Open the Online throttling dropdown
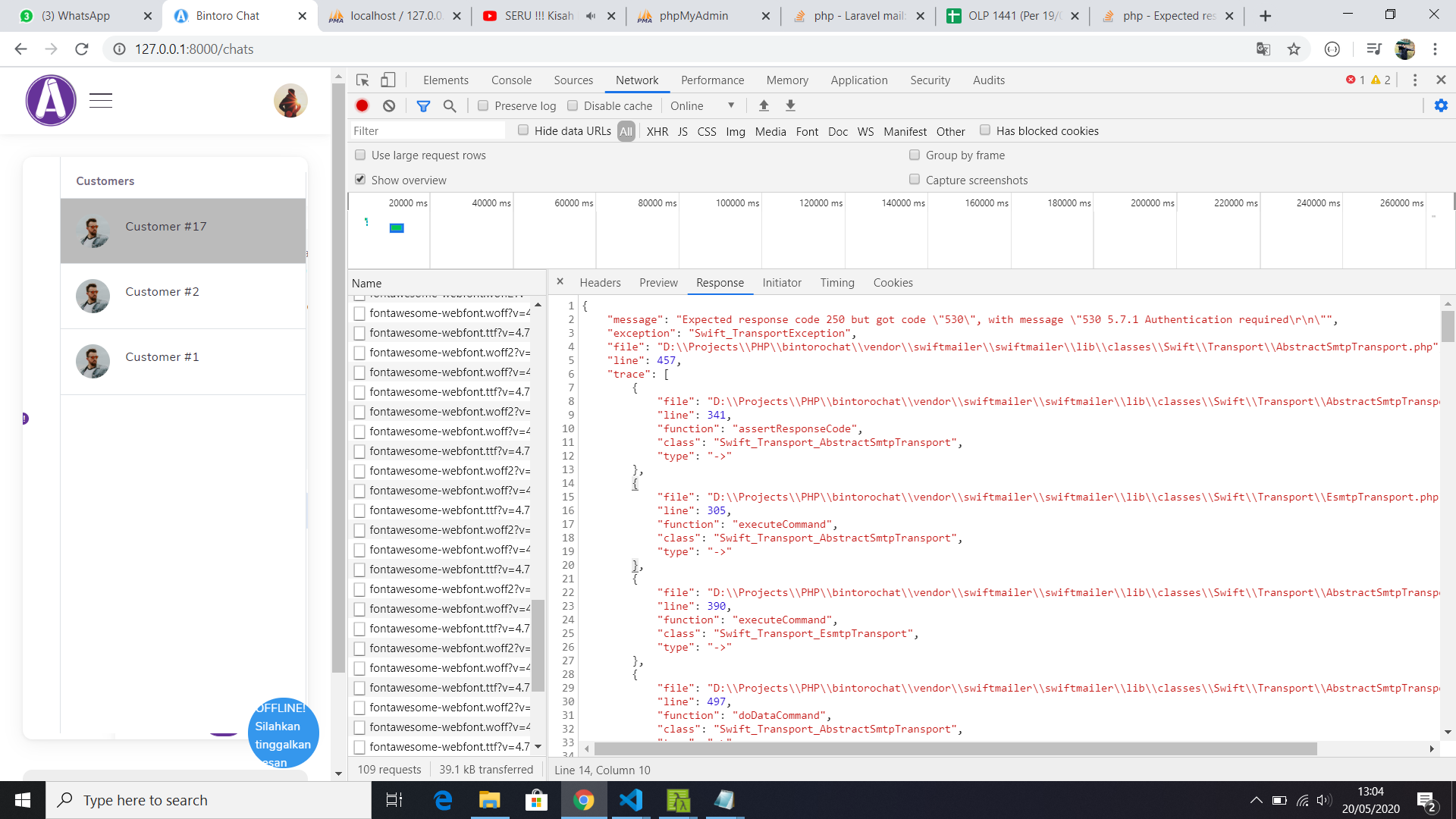 point(702,106)
